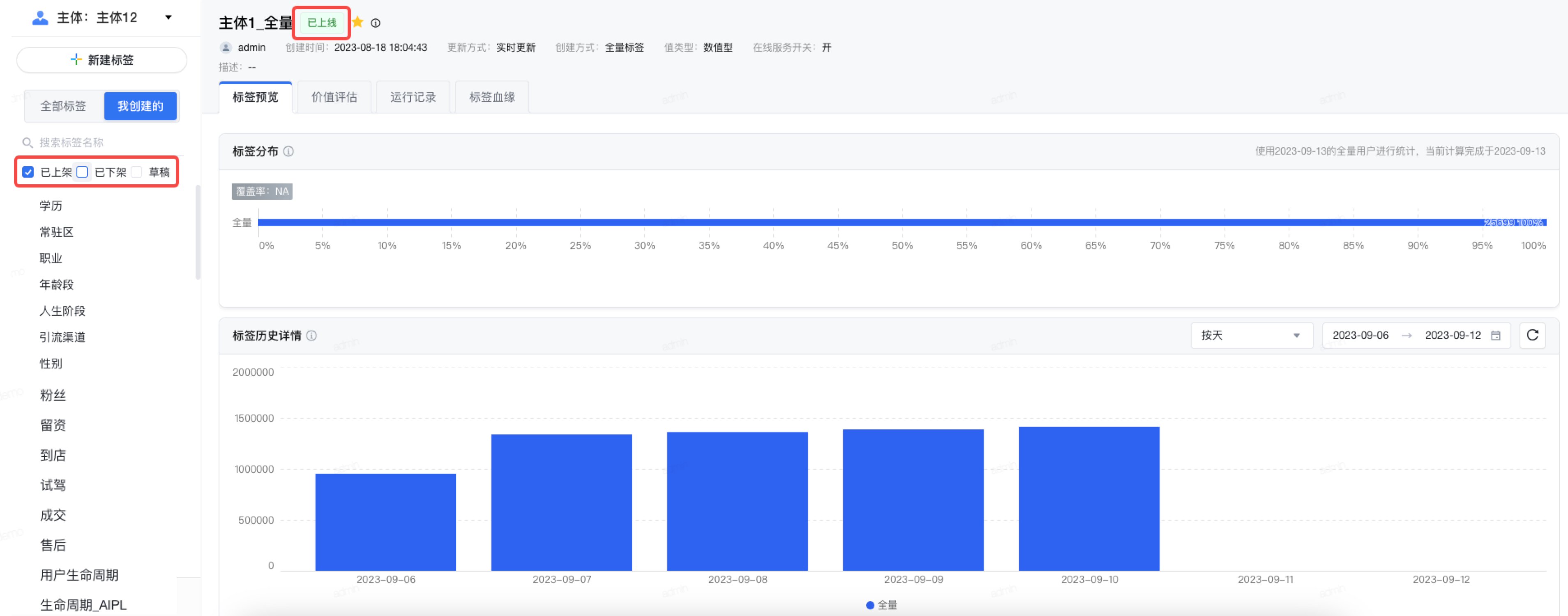Click the 2023-09-06 chart bar
The image size is (1568, 616).
point(386,522)
